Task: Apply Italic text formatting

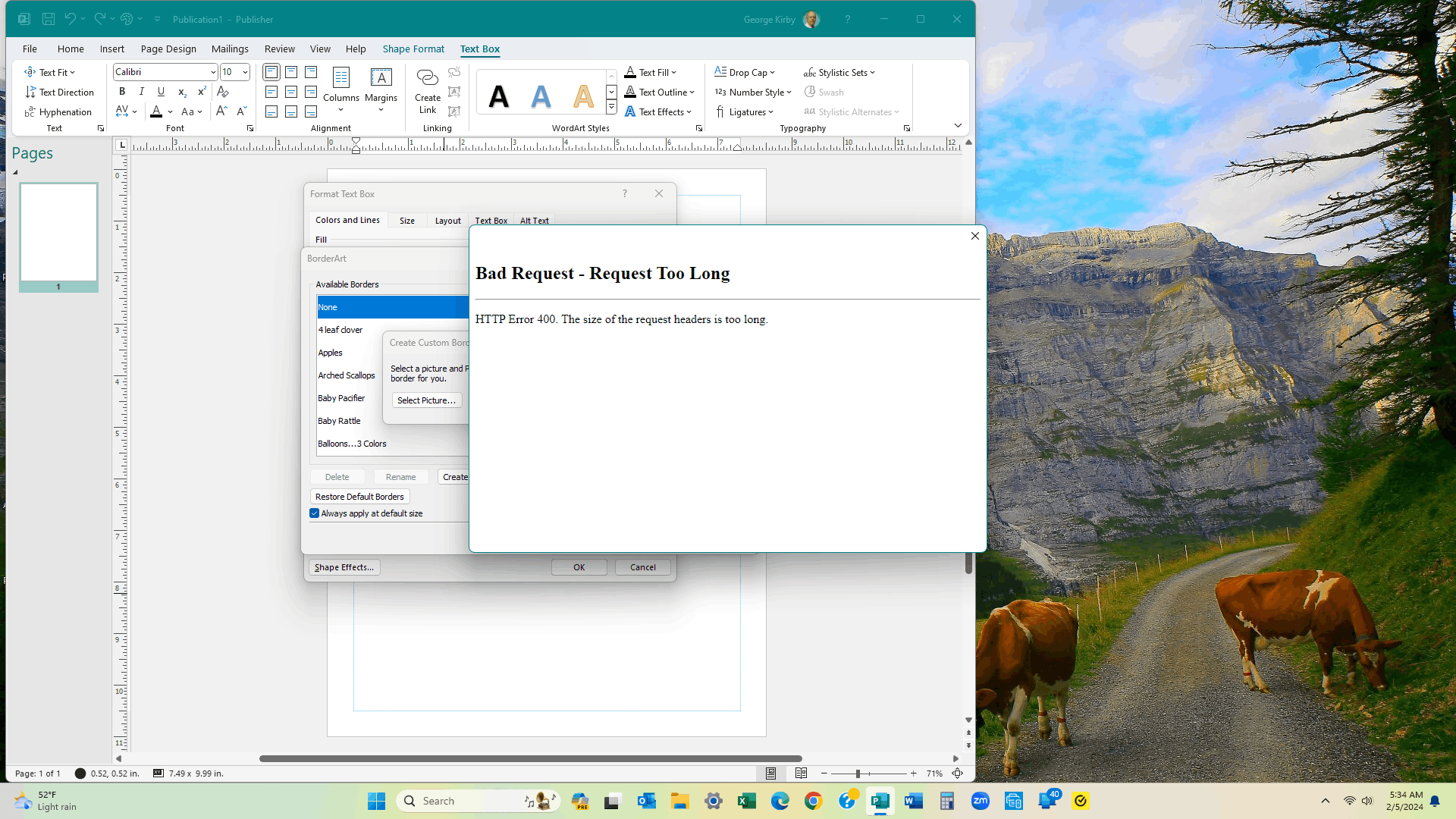Action: click(x=142, y=92)
